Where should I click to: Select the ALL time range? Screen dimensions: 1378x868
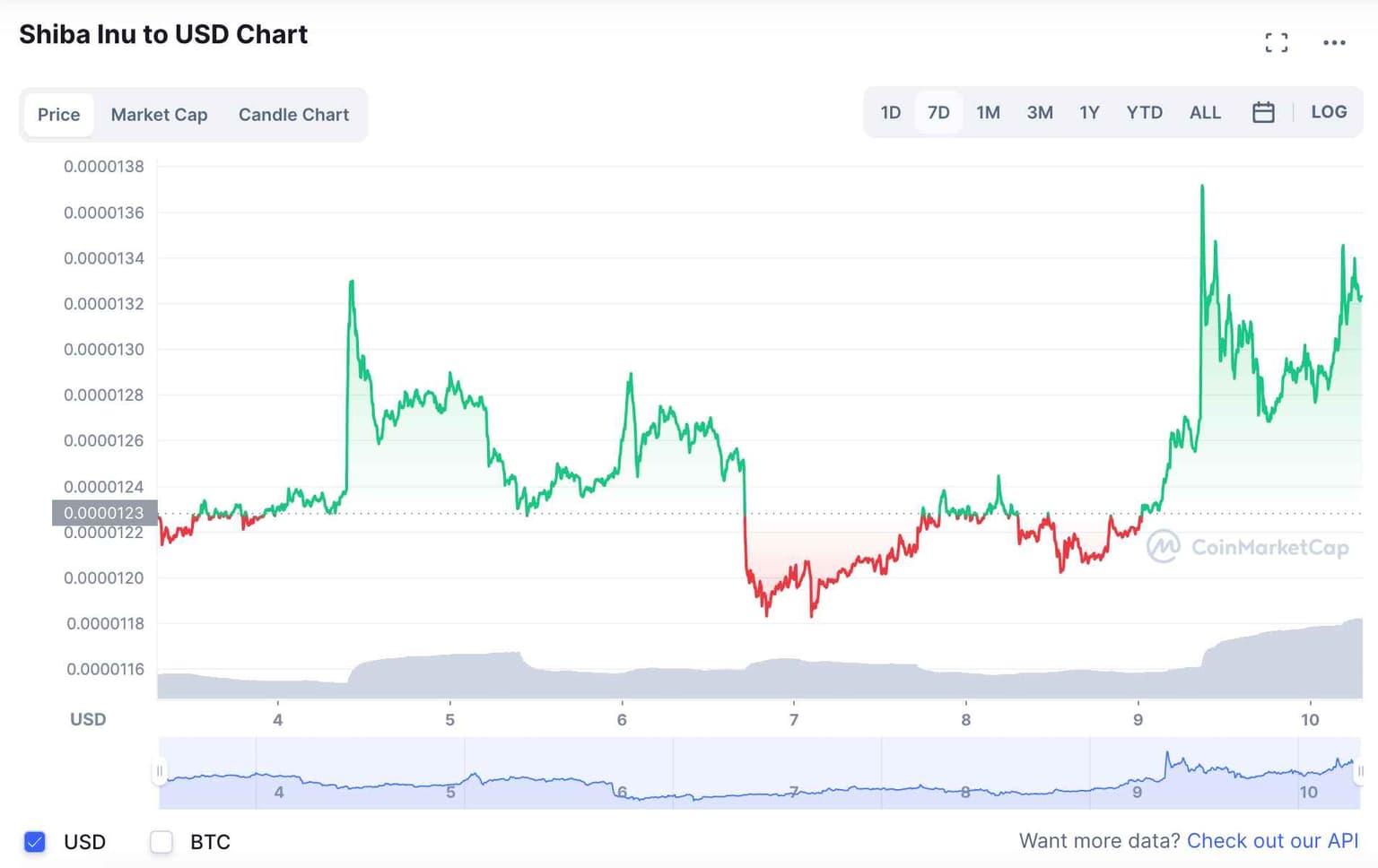click(x=1205, y=112)
